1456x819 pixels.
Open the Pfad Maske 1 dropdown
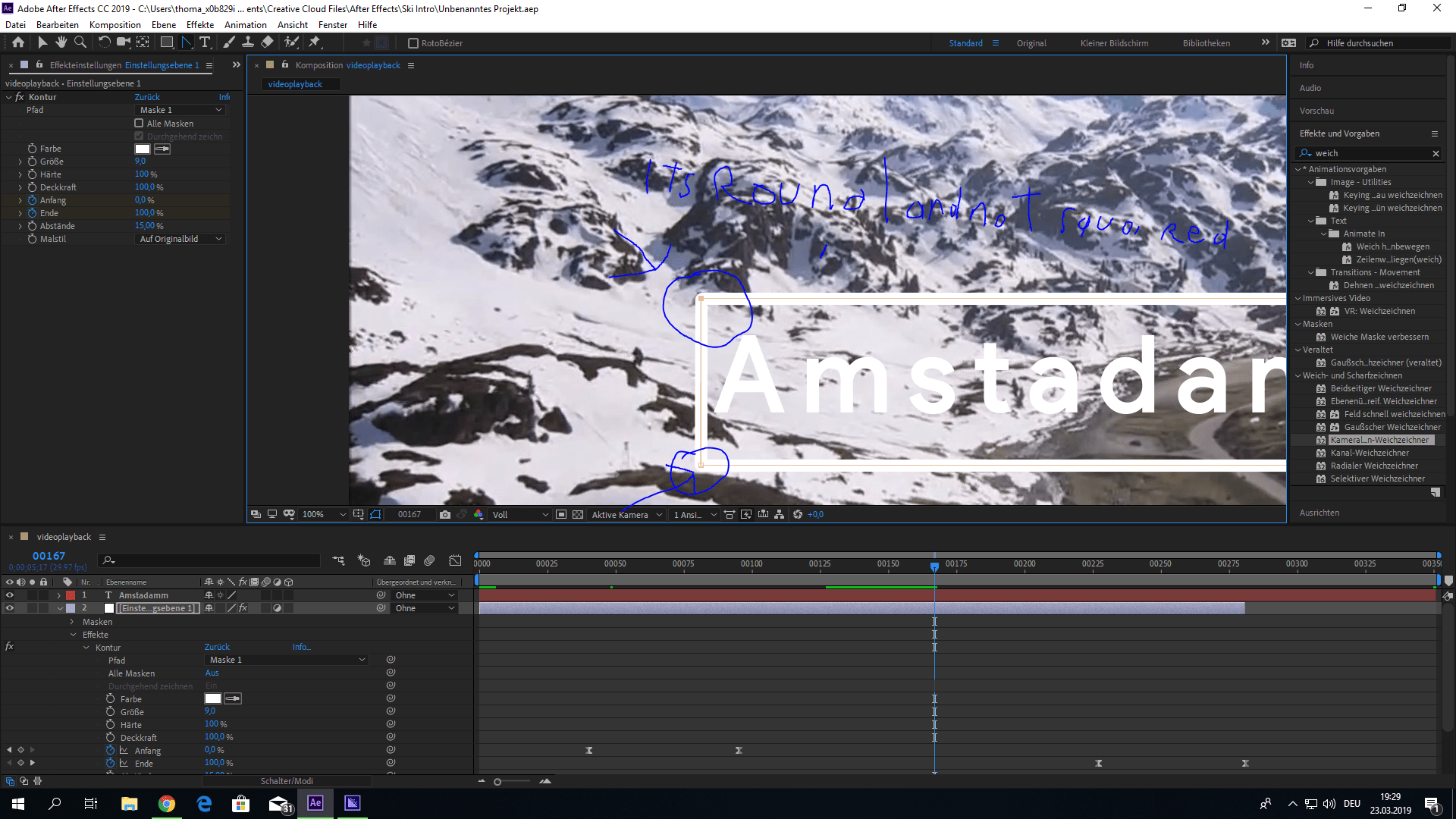coord(180,110)
